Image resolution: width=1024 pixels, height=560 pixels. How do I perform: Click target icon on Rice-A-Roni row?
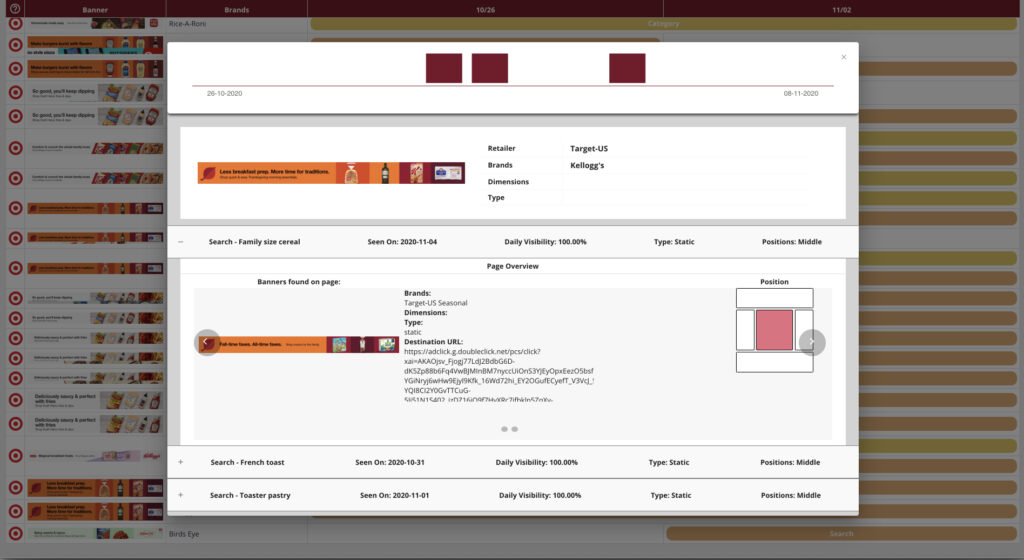16,23
